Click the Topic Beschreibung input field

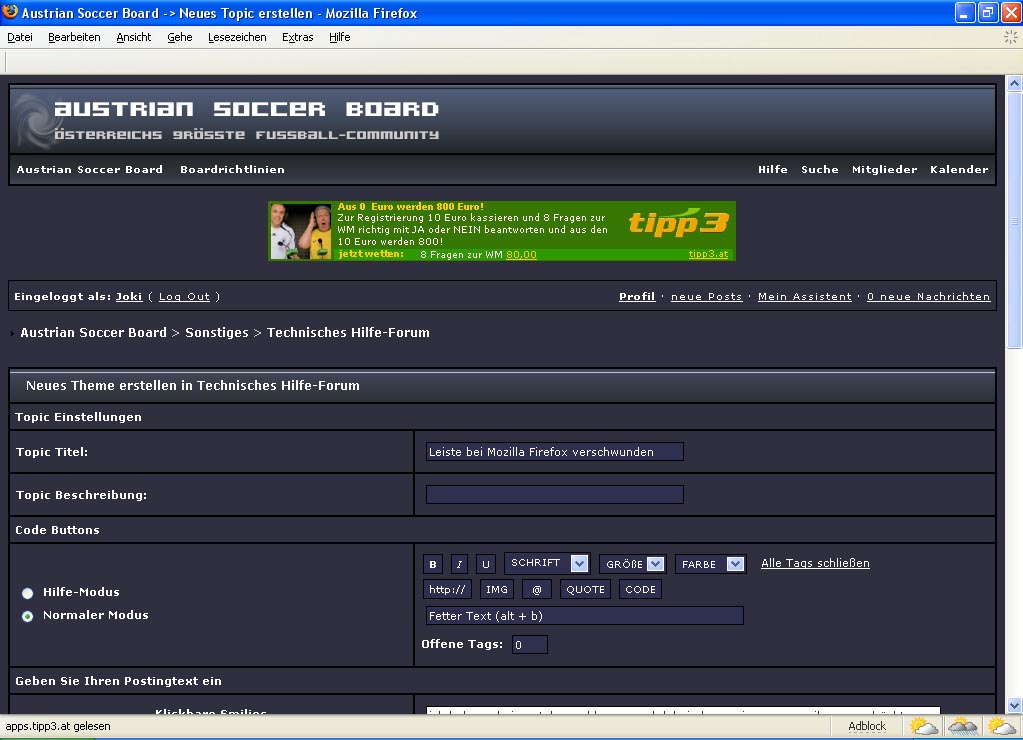coord(555,495)
